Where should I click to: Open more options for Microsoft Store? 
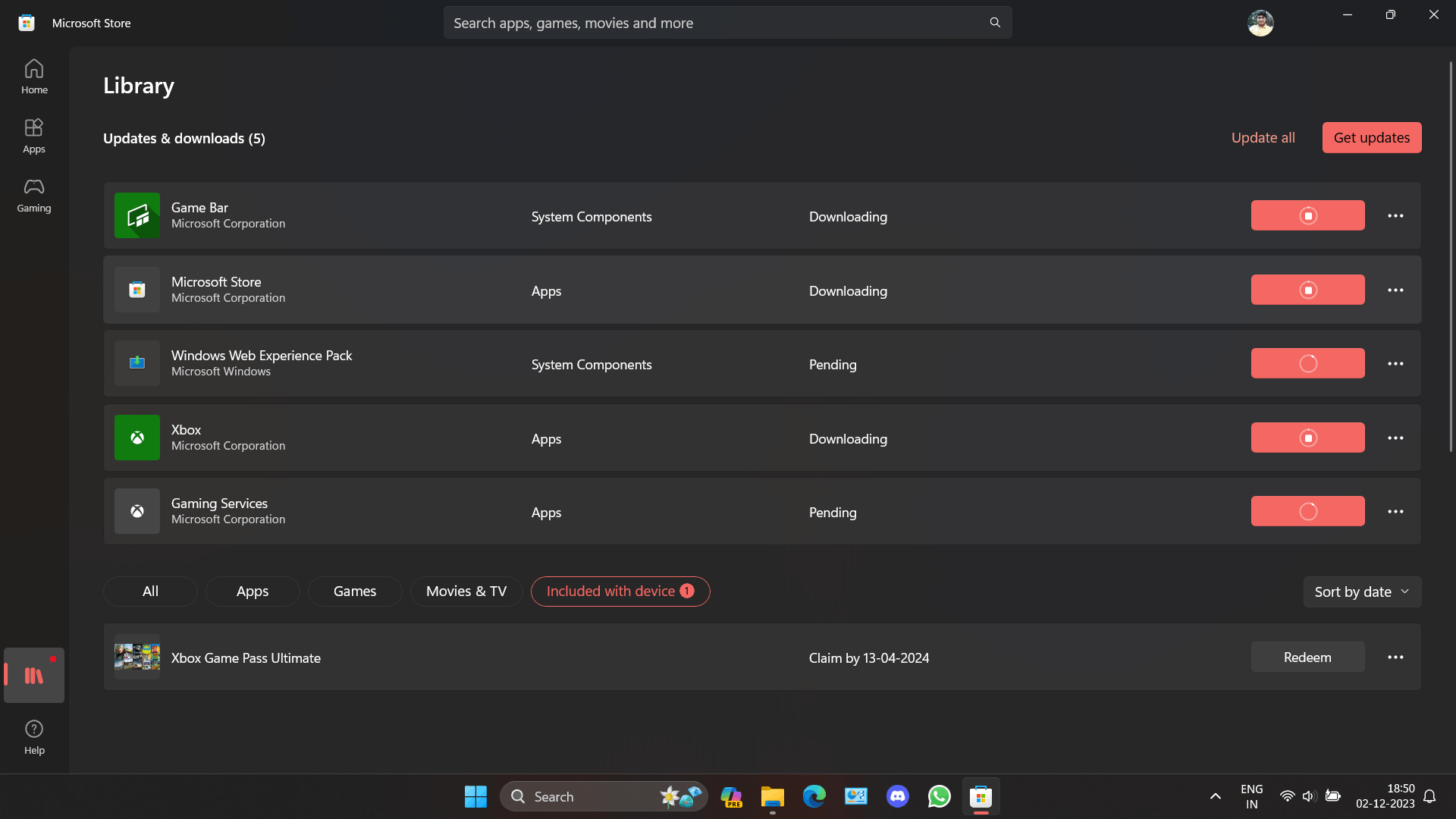pyautogui.click(x=1395, y=290)
